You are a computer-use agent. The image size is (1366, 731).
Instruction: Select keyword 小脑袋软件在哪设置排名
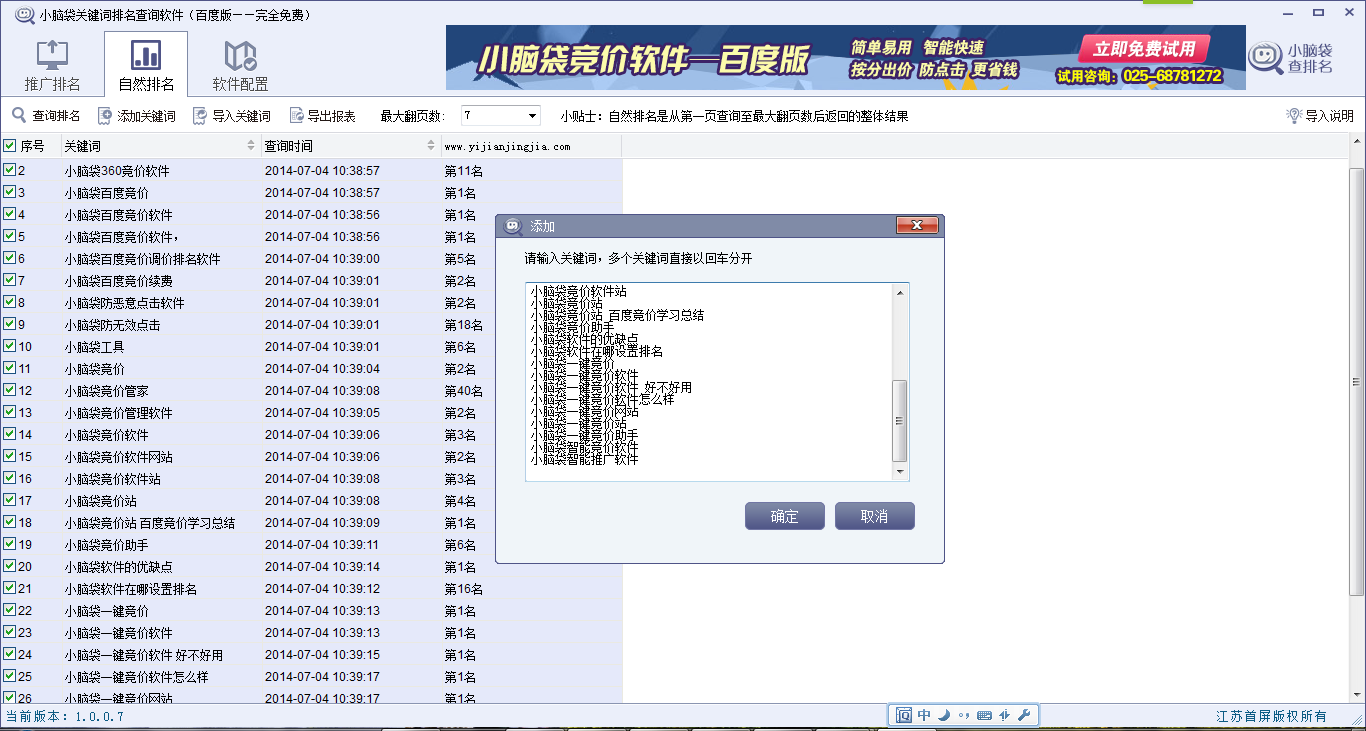click(x=131, y=589)
